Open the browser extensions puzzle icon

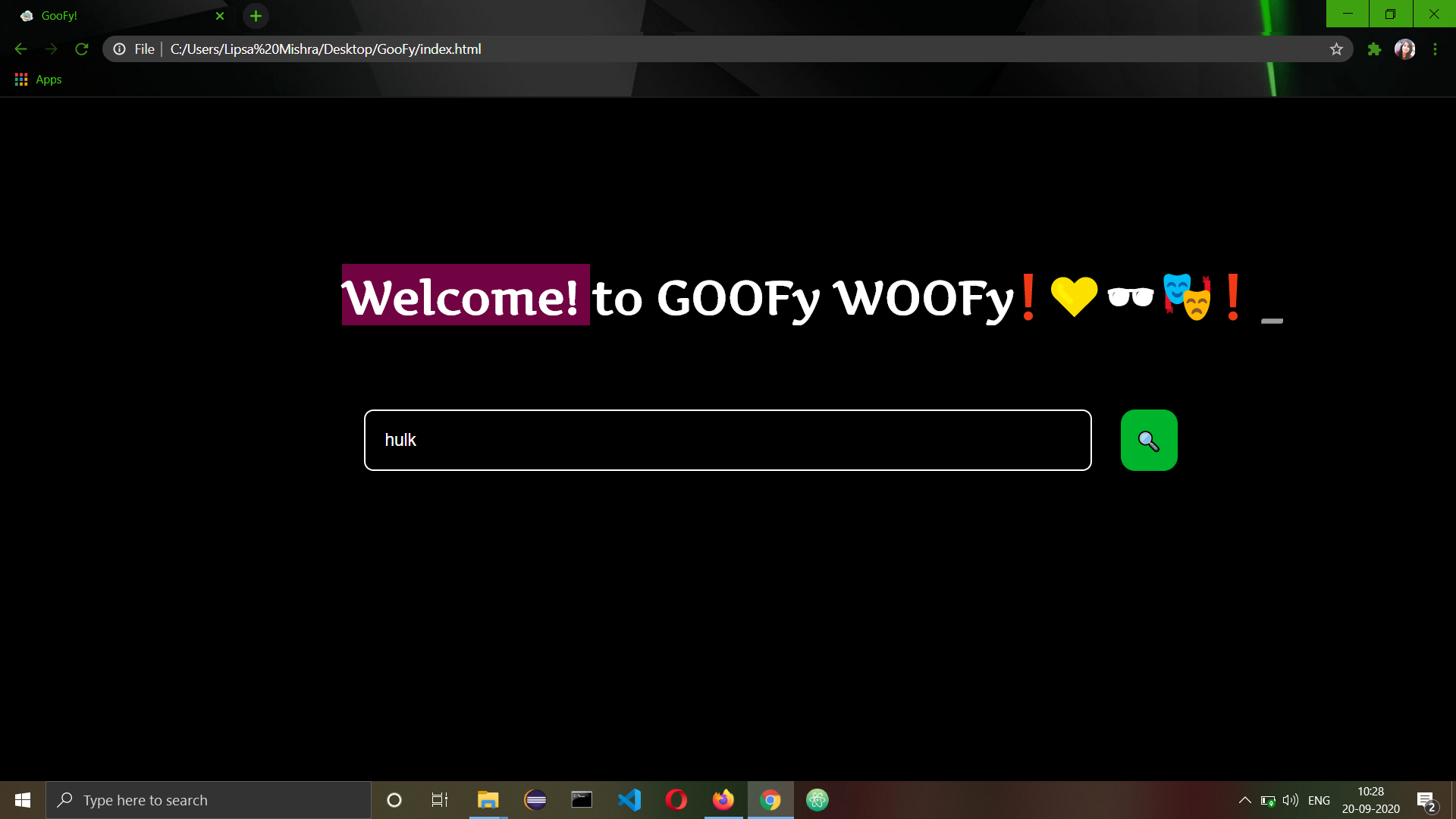pyautogui.click(x=1374, y=49)
